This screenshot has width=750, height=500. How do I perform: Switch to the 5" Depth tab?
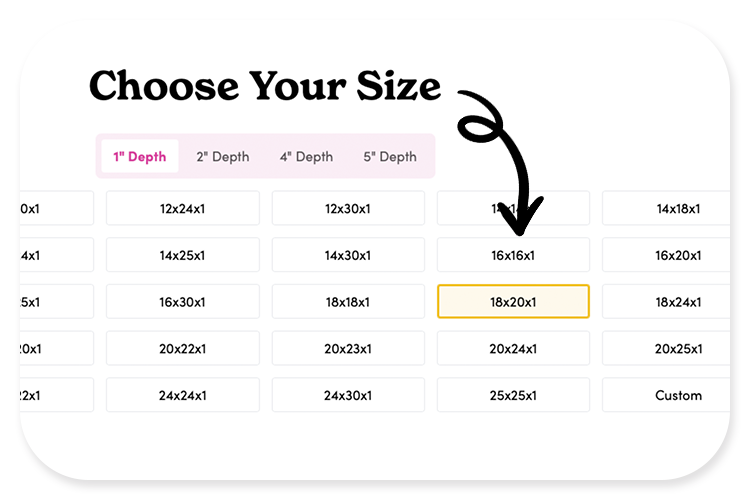coord(390,156)
